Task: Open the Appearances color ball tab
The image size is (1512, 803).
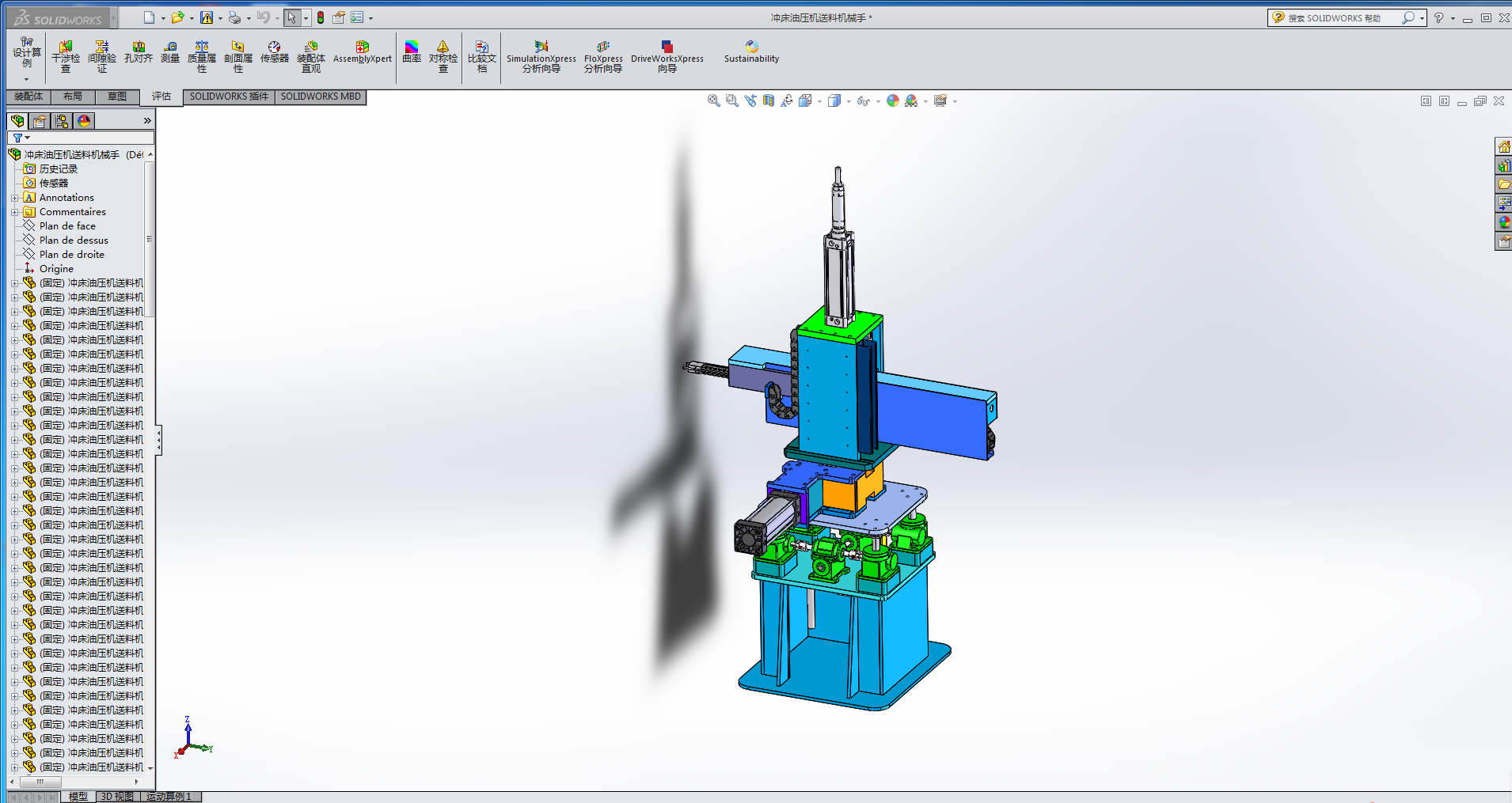Action: click(84, 121)
